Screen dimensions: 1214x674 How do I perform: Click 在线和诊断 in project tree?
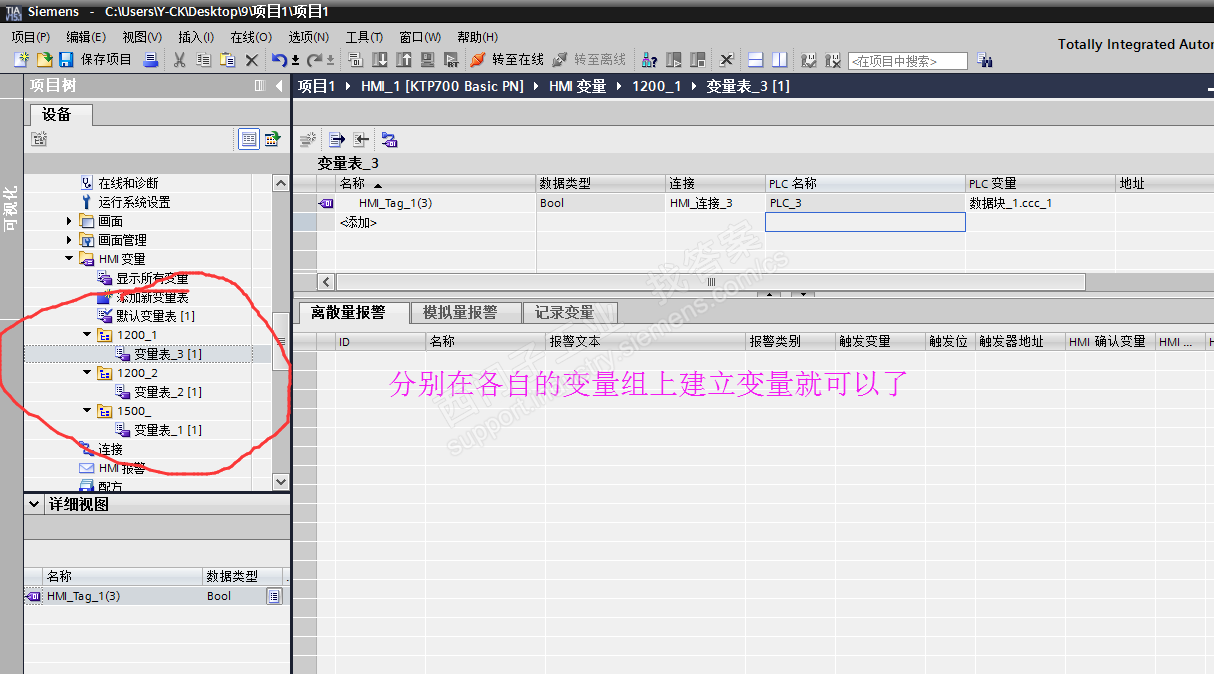128,183
